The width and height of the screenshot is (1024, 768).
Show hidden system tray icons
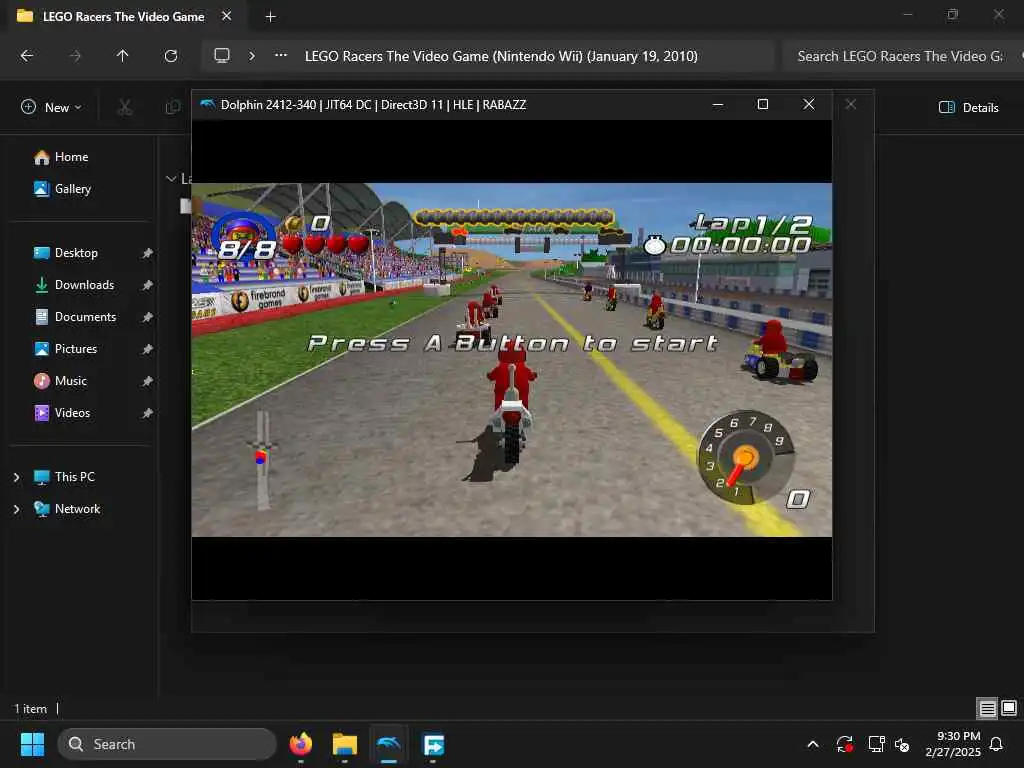(x=813, y=744)
